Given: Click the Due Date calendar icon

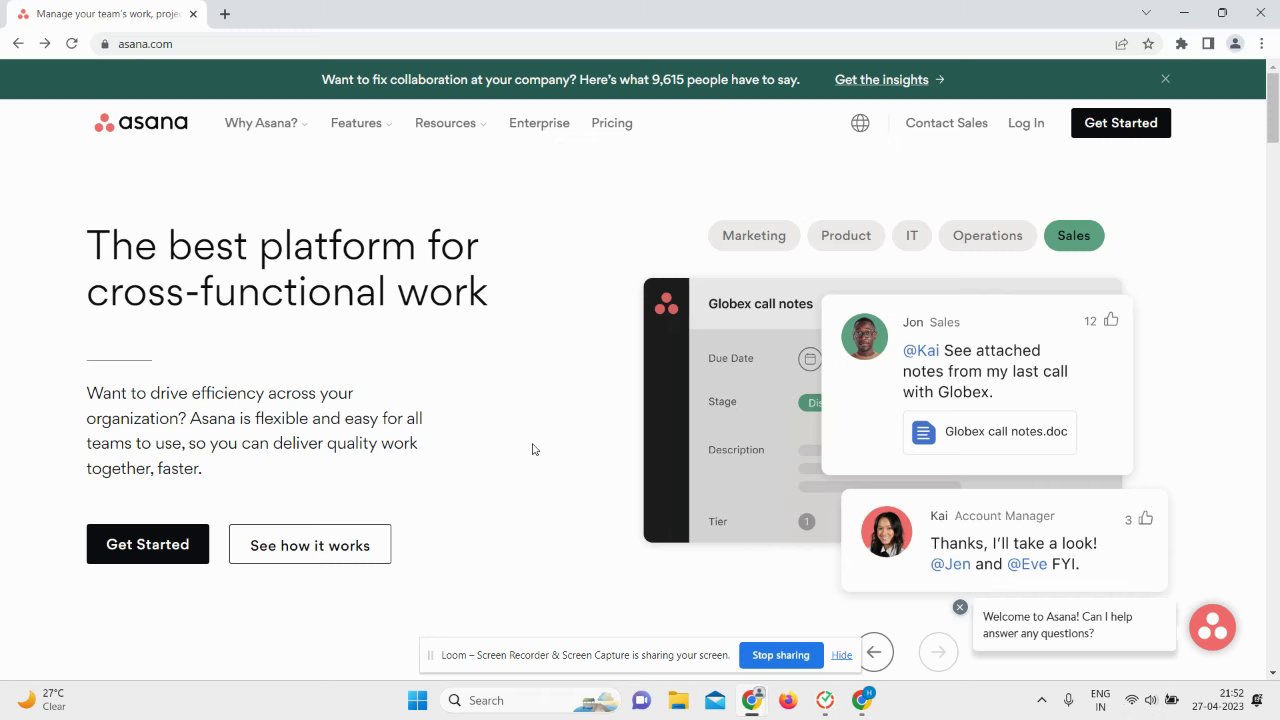Looking at the screenshot, I should (x=810, y=359).
